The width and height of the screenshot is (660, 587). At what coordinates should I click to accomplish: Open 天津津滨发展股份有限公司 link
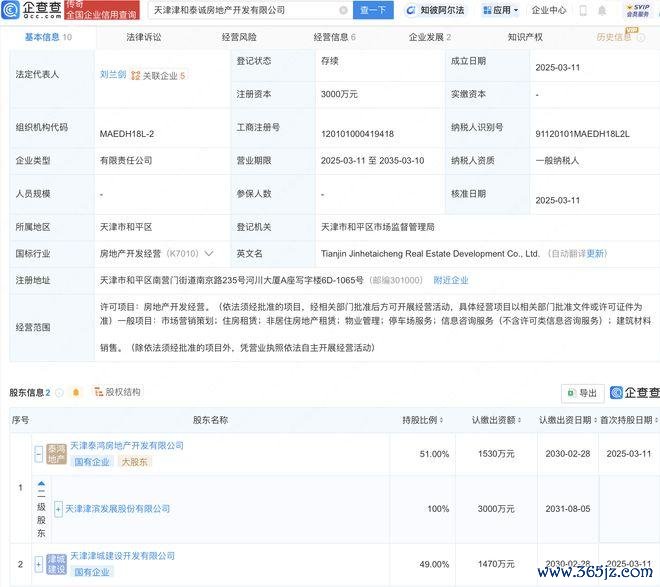(x=117, y=509)
